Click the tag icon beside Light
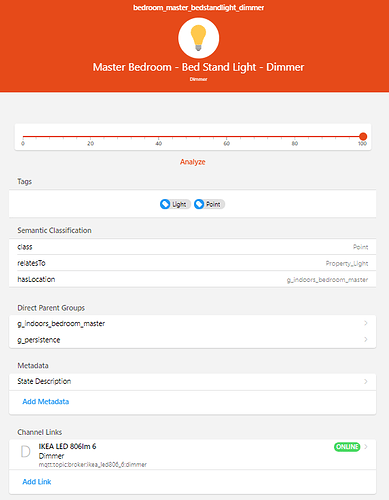Screen dimensions: 389x500 (165, 204)
